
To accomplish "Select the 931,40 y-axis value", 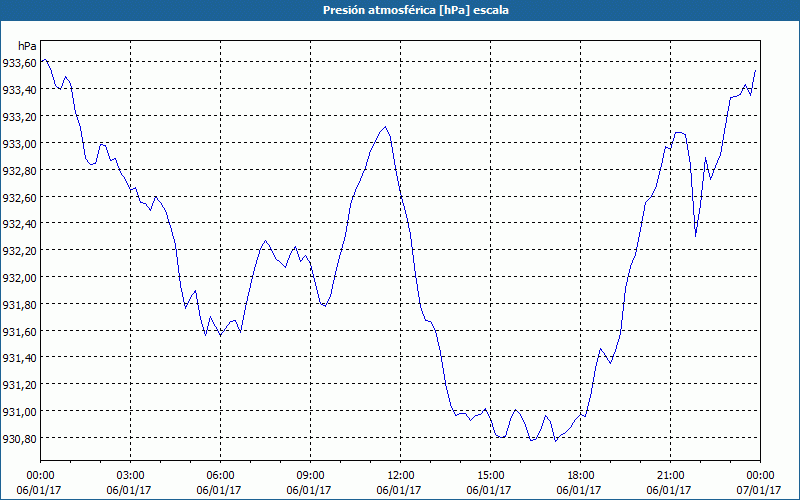I will pyautogui.click(x=19, y=358).
